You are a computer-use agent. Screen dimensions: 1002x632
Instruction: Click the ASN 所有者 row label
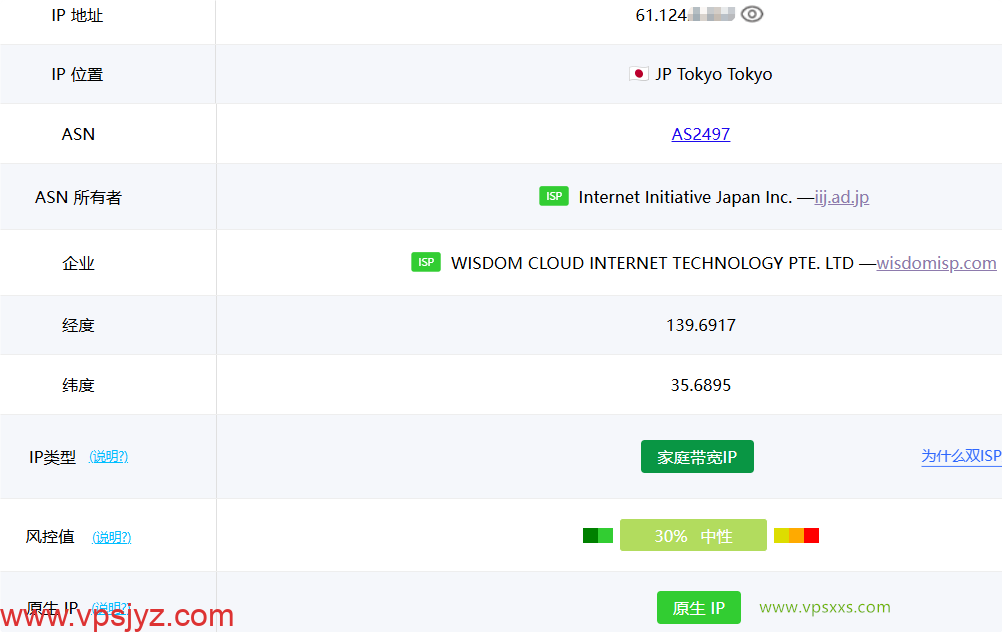tap(78, 197)
